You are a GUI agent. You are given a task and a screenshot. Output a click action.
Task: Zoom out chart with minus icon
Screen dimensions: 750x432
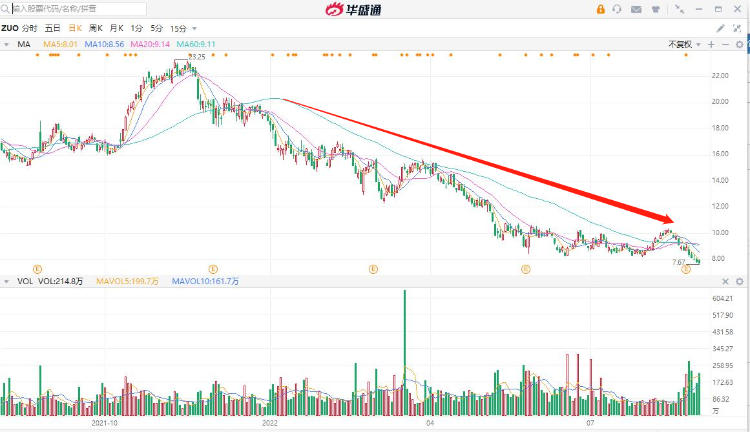click(x=725, y=45)
